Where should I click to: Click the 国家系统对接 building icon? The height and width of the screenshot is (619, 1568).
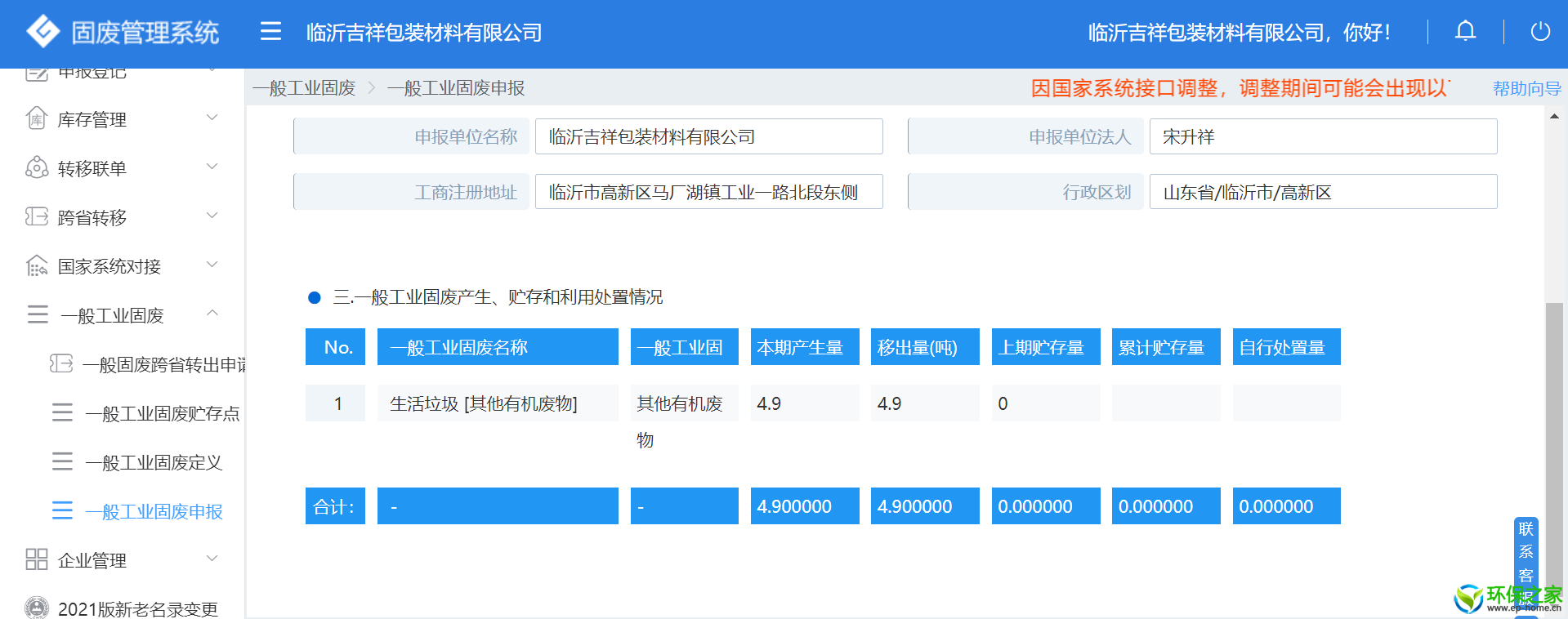[x=37, y=266]
